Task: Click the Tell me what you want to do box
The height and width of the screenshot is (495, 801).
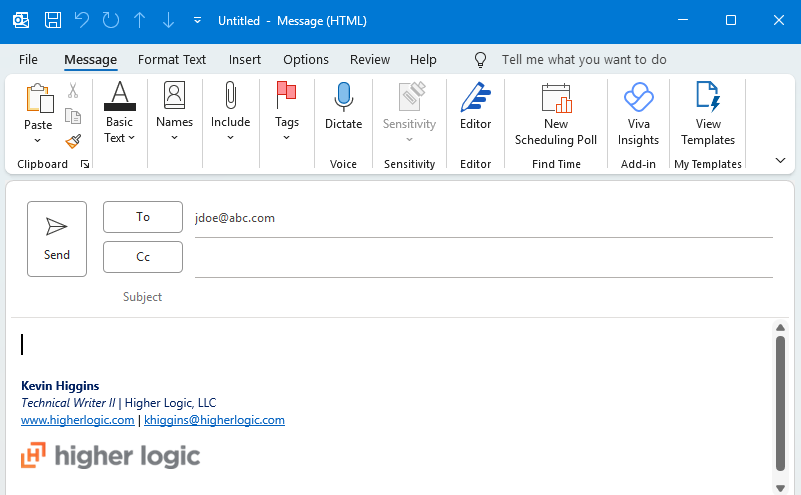Action: (584, 60)
